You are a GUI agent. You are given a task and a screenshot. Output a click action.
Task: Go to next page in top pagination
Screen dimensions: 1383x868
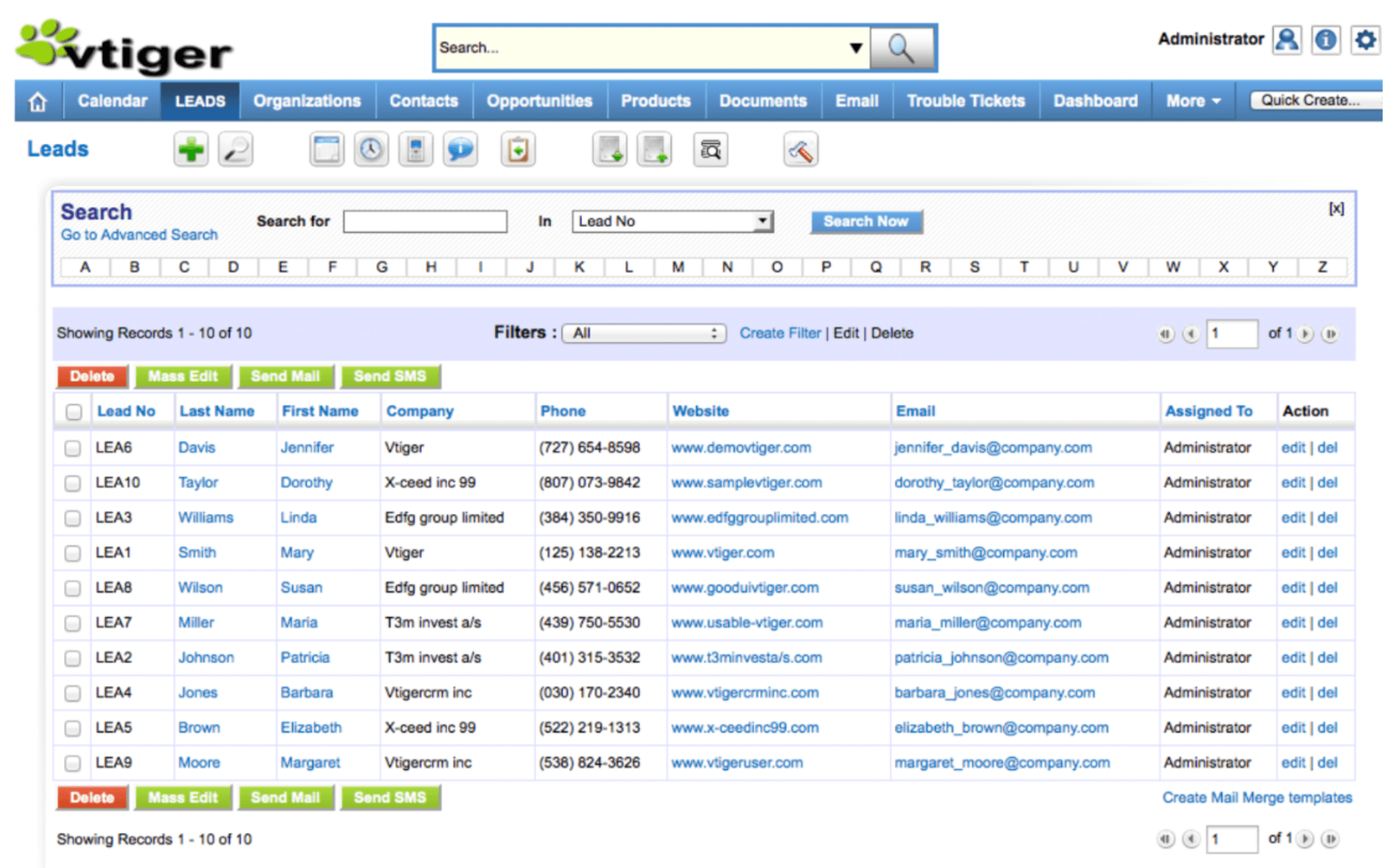pyautogui.click(x=1305, y=334)
